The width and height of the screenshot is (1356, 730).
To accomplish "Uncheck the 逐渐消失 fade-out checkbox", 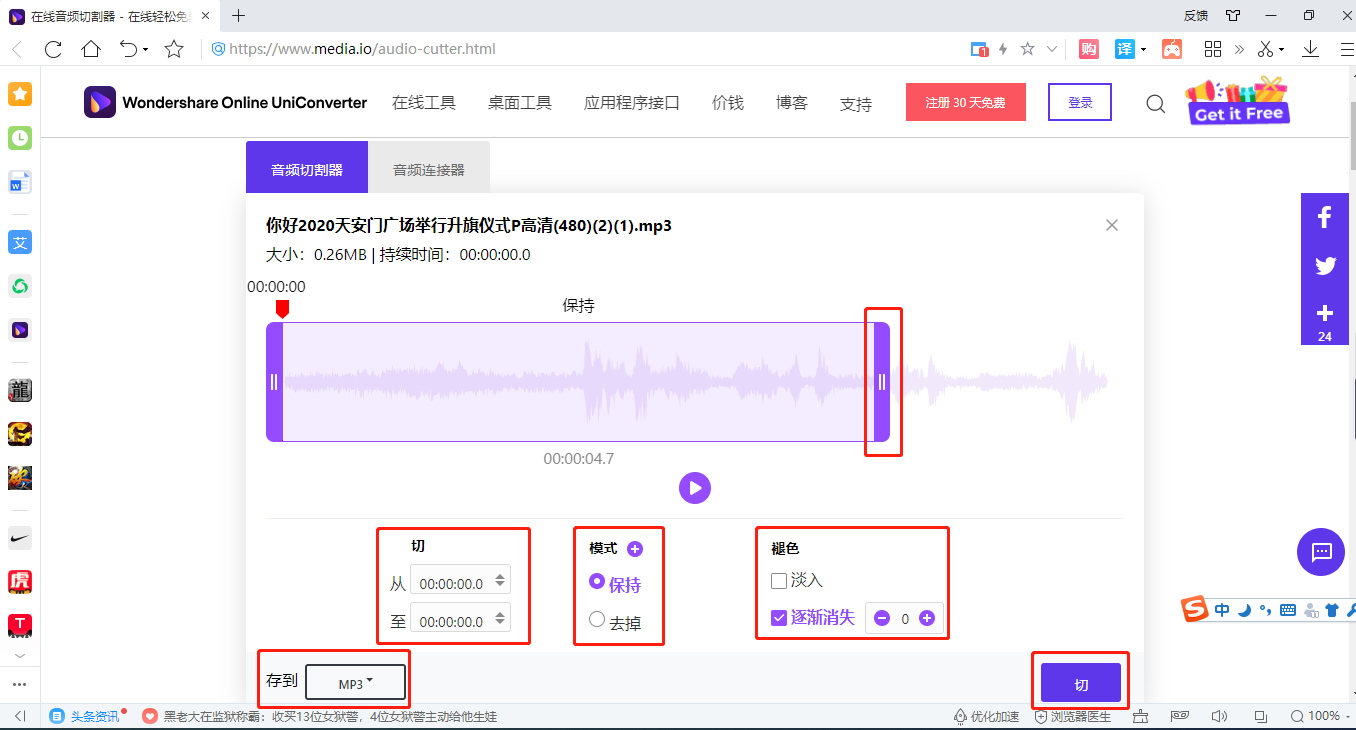I will 778,618.
